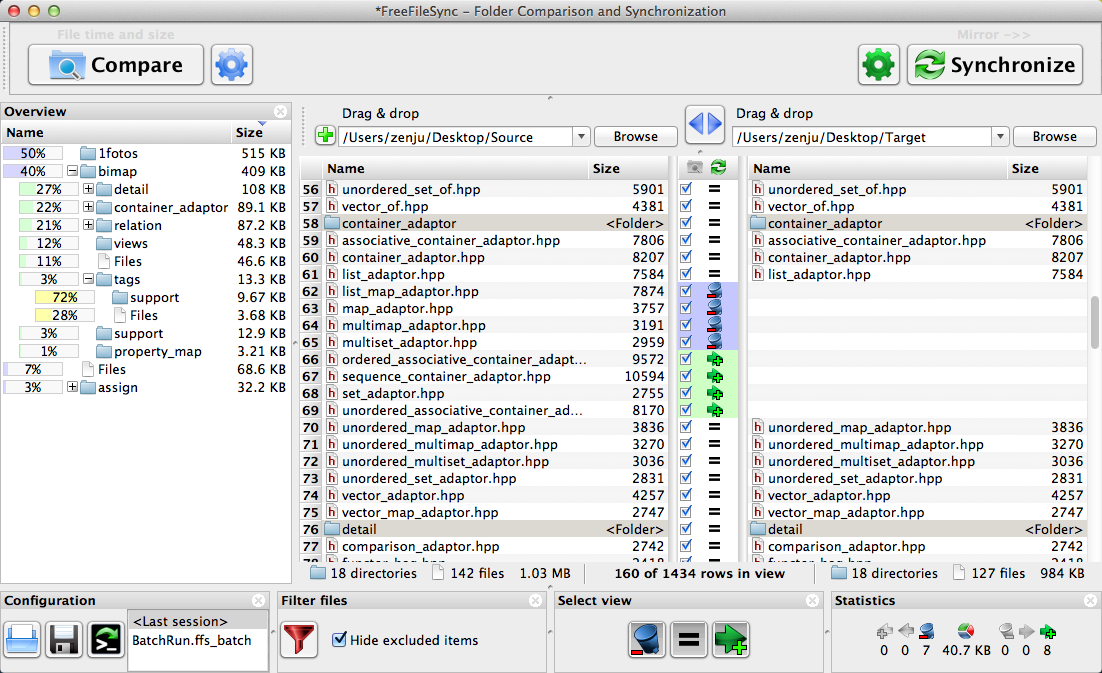Toggle Hide excluded items checkbox
This screenshot has width=1102, height=673.
[339, 640]
